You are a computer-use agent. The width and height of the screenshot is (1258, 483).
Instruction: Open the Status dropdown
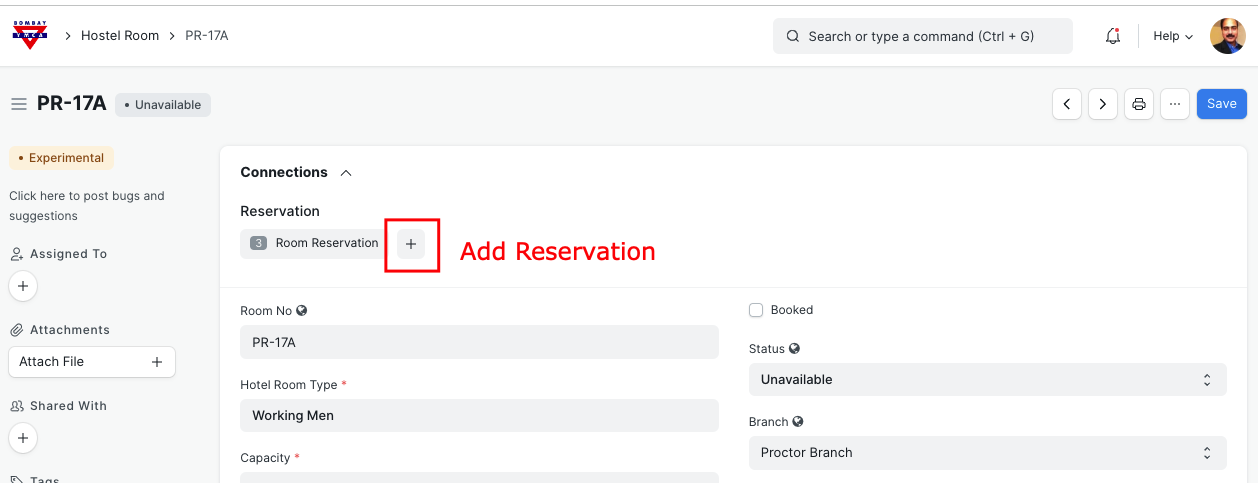pos(987,380)
